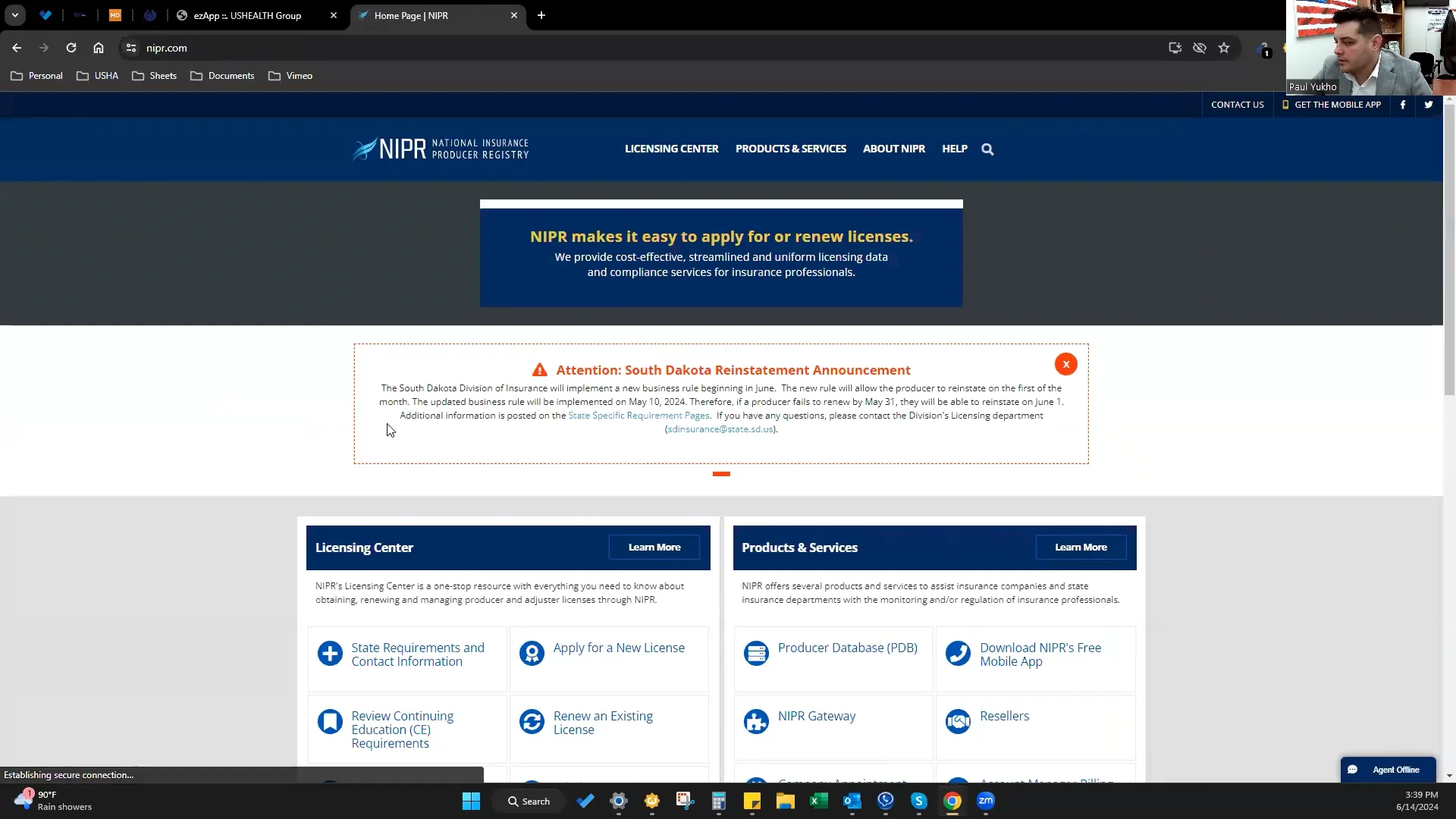This screenshot has height=819, width=1456.
Task: Expand the pinned tabs chevron
Action: point(15,15)
